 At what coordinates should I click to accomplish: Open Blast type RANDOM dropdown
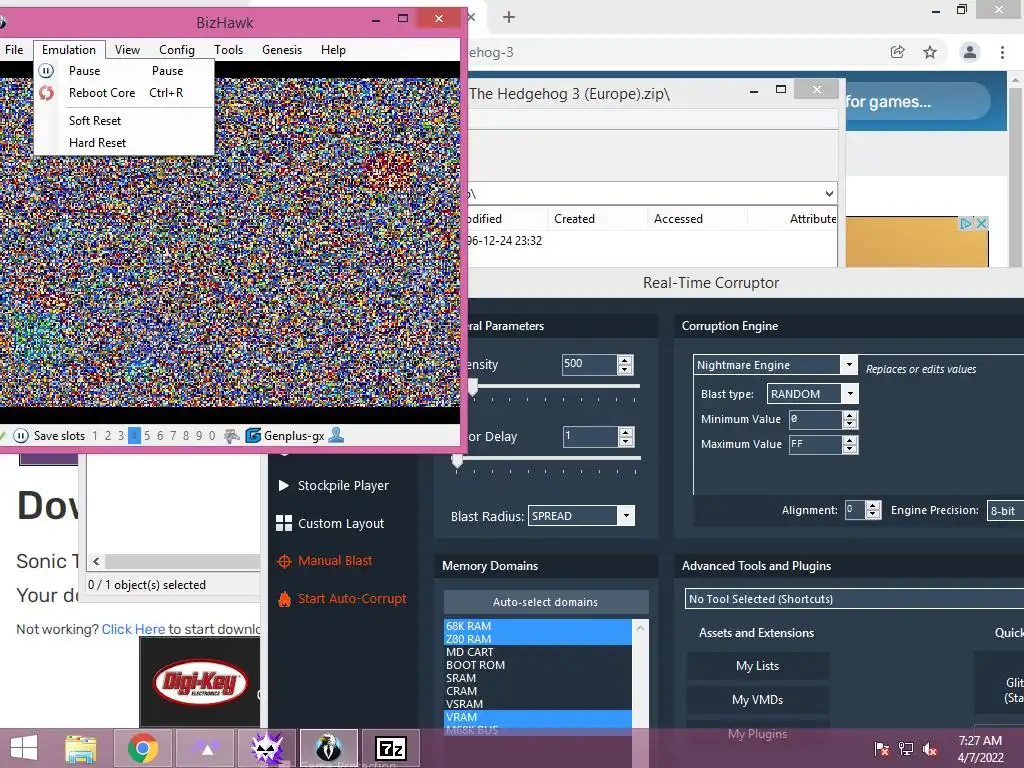pyautogui.click(x=850, y=394)
